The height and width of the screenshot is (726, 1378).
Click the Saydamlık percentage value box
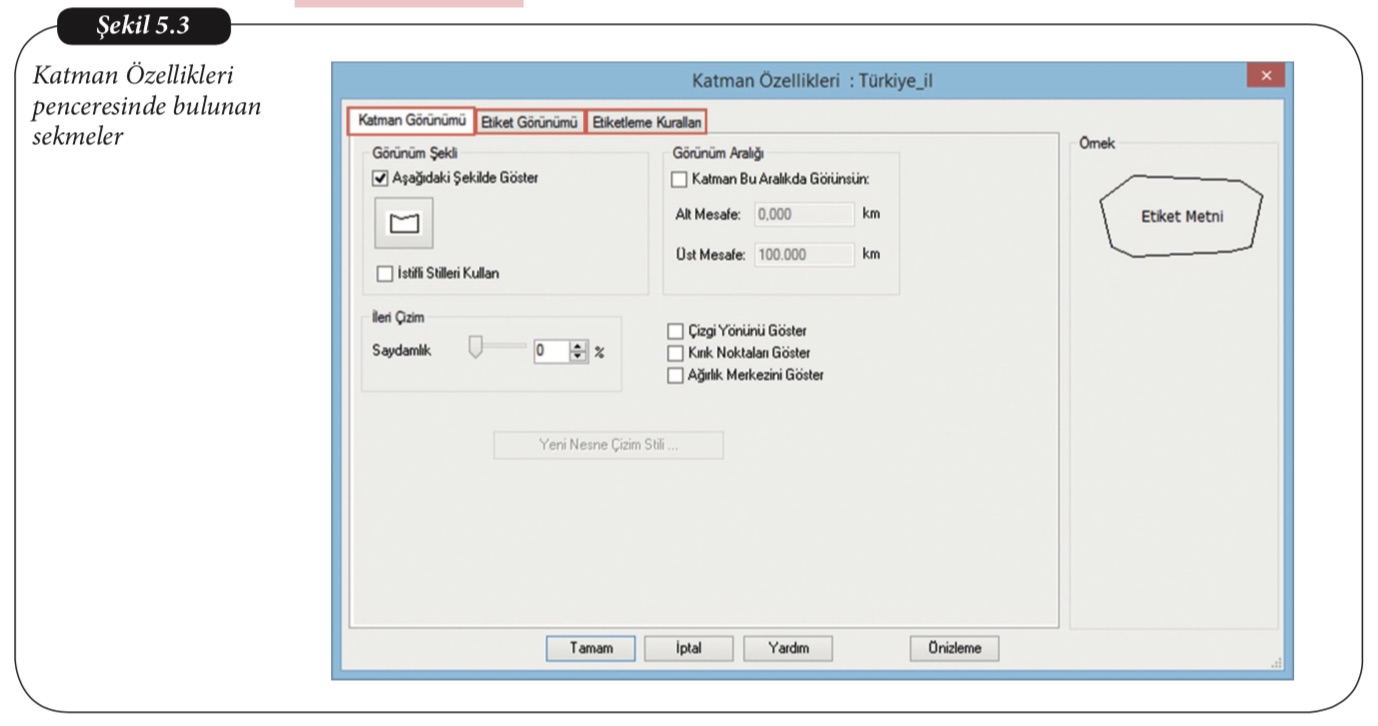pos(550,352)
